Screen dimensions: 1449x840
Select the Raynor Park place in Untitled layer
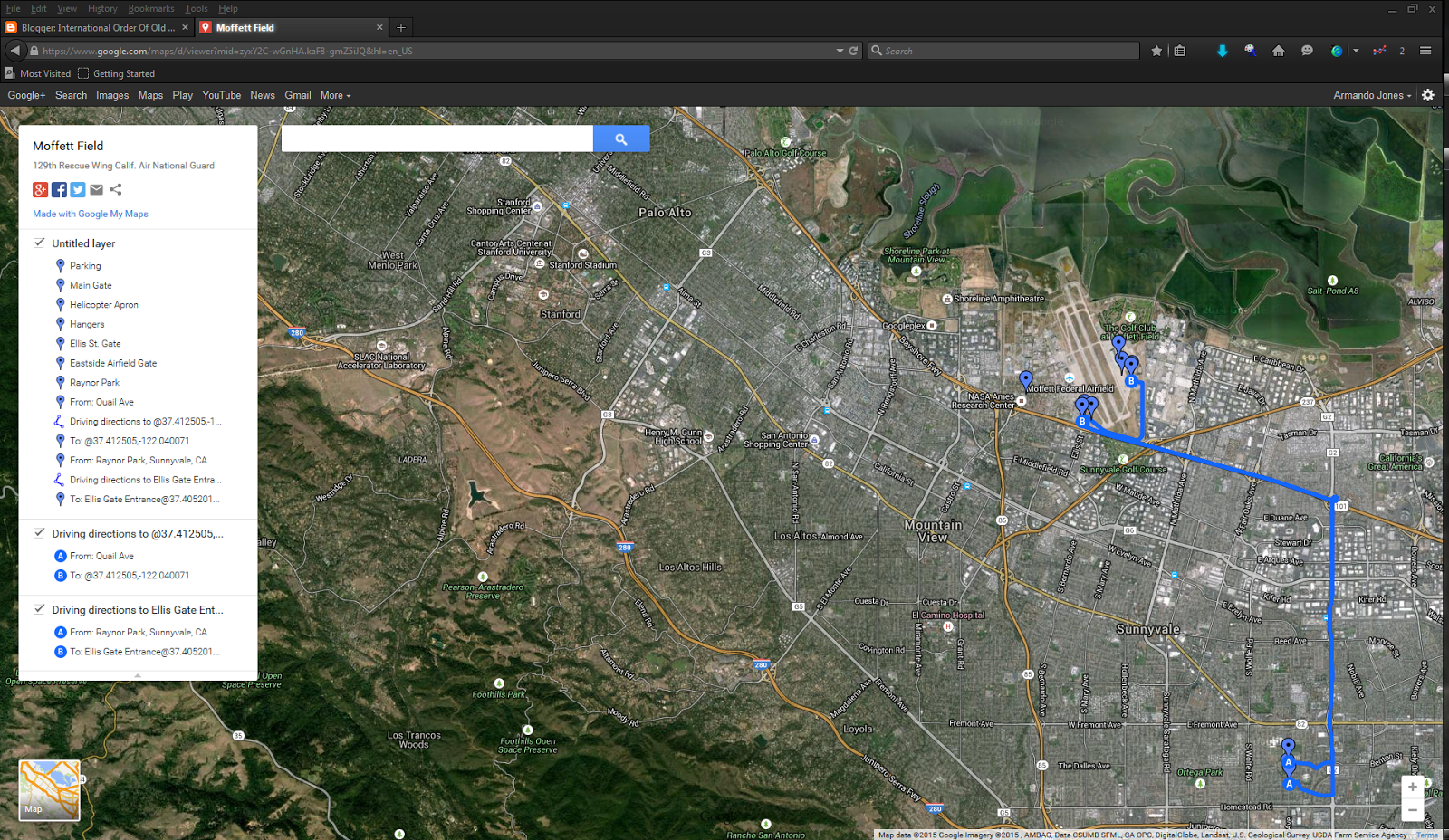tap(94, 383)
